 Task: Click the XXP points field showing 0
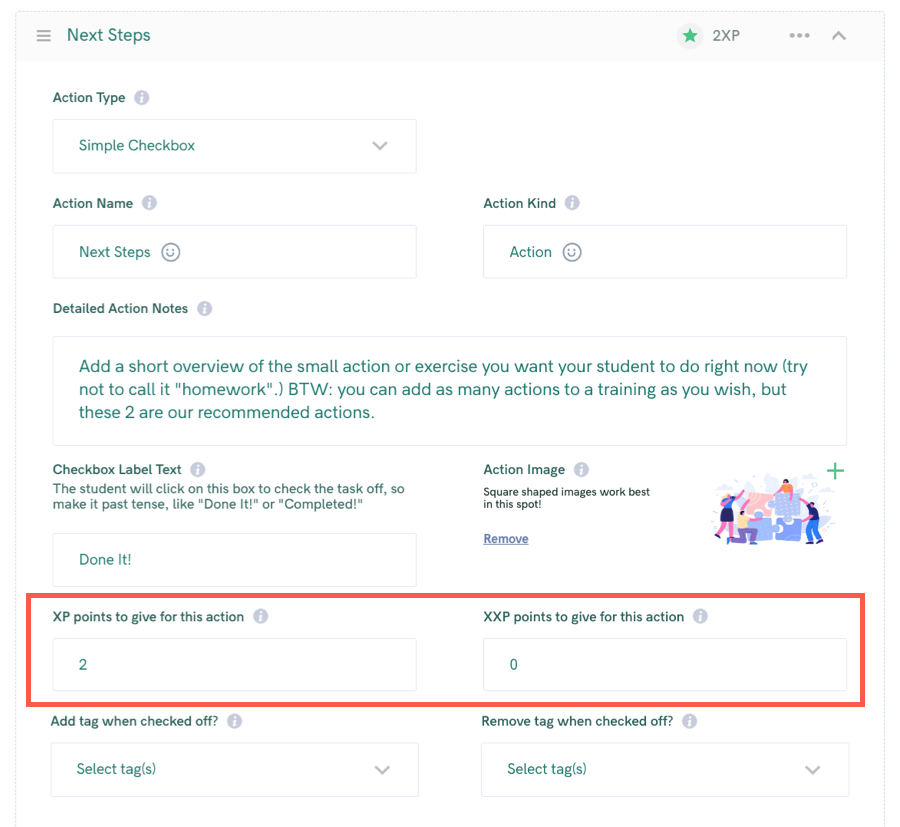(665, 665)
